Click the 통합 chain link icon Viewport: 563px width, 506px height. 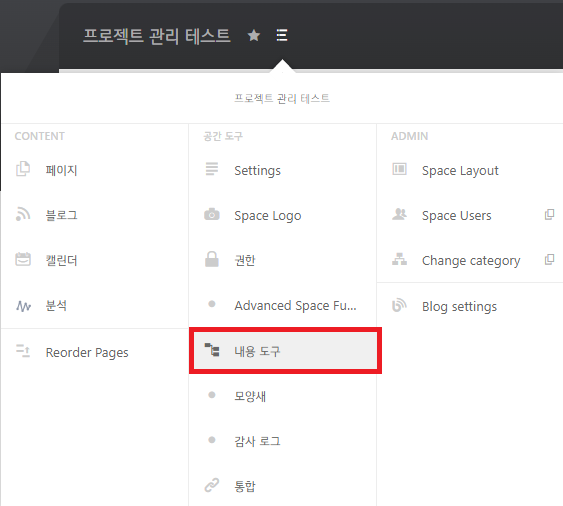pyautogui.click(x=212, y=485)
